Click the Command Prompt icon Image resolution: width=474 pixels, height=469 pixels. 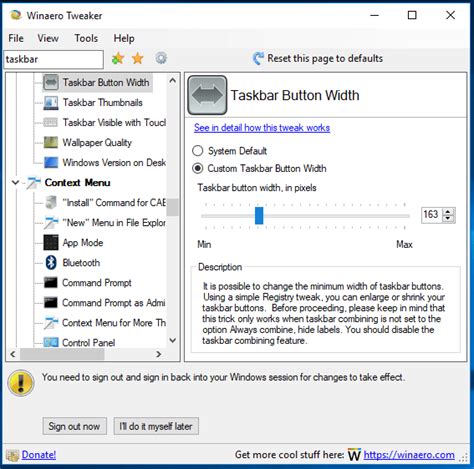tap(51, 283)
